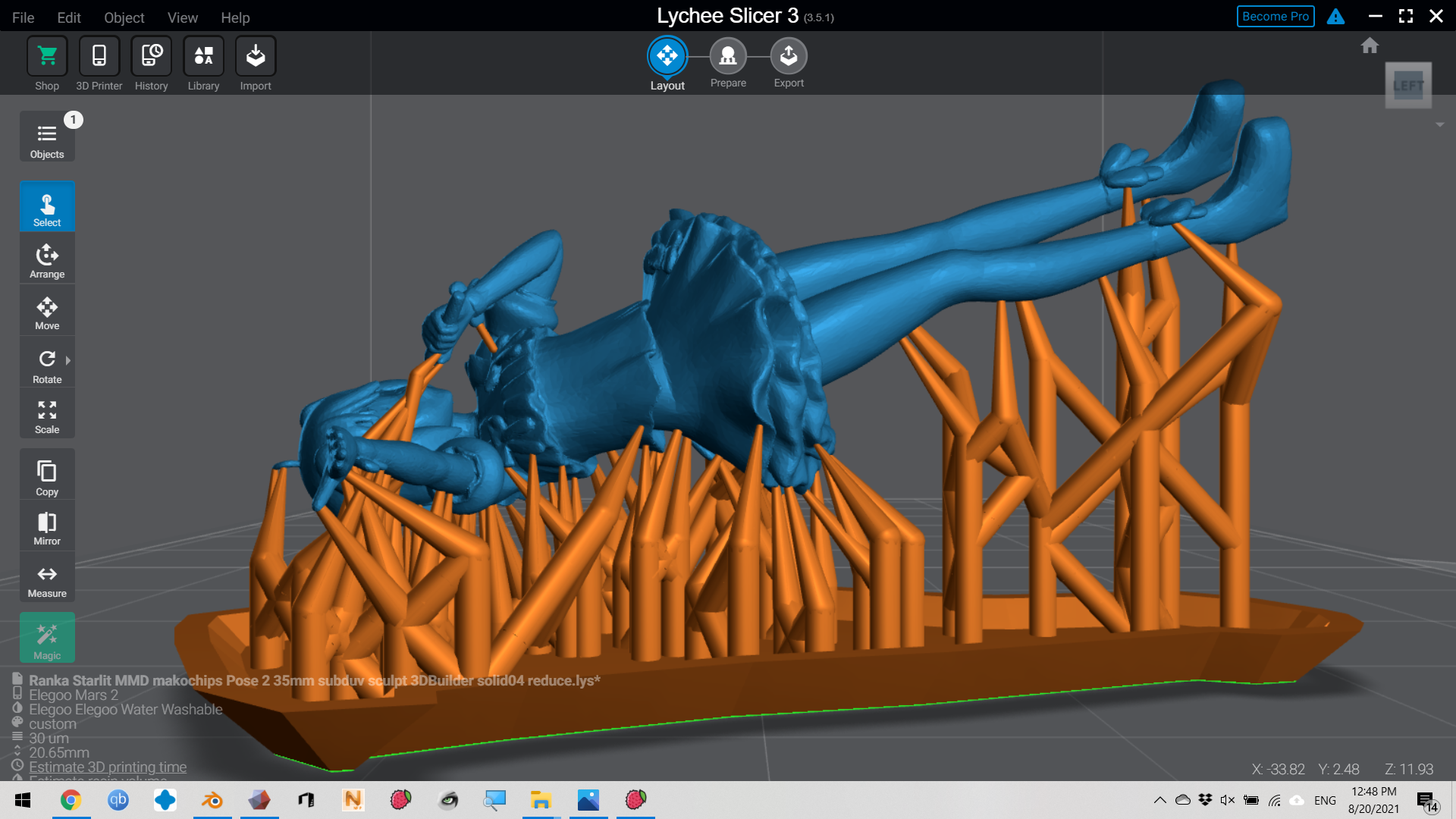Open the Windows Start menu

23,800
